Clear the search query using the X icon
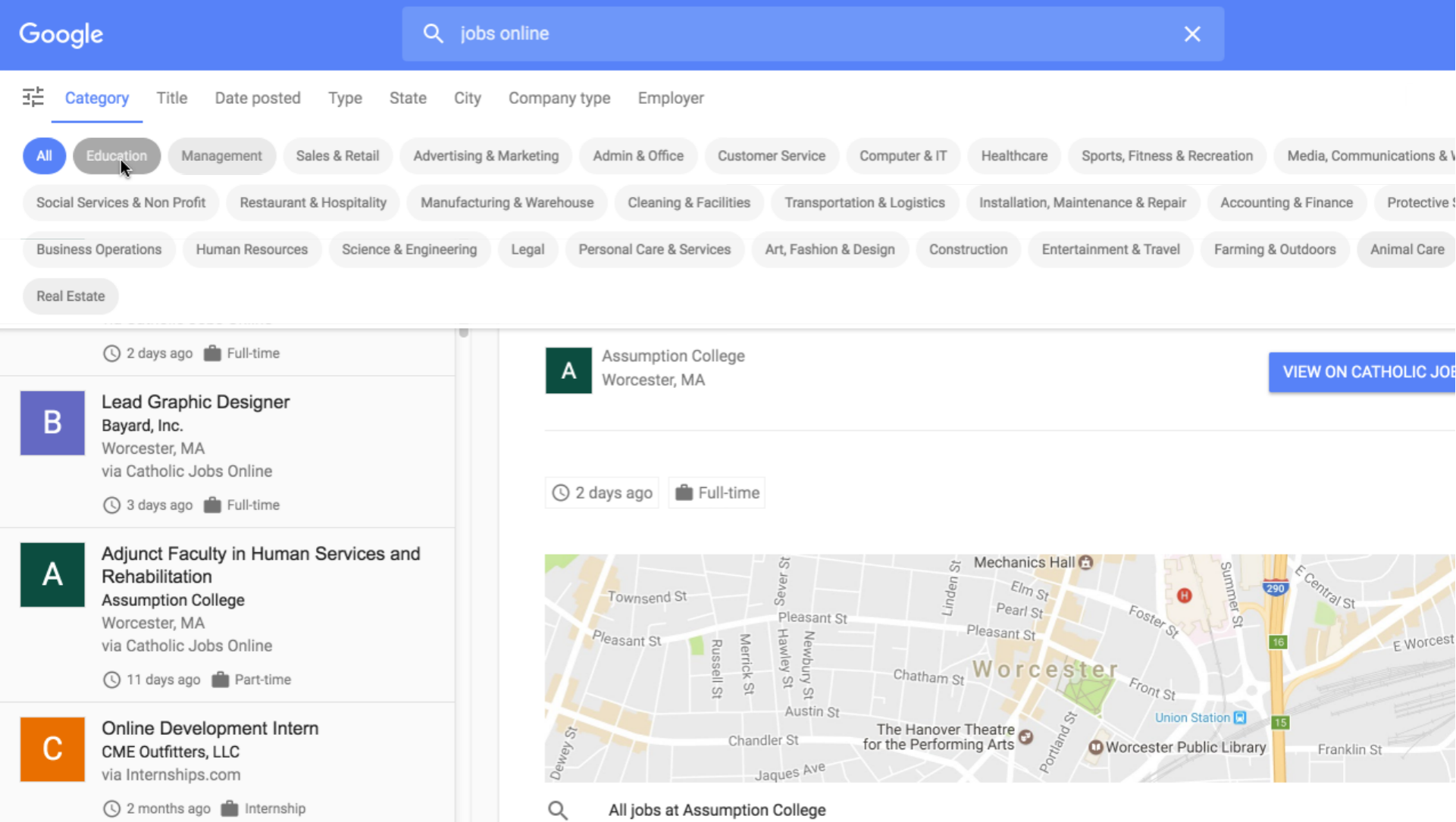Image resolution: width=1456 pixels, height=822 pixels. tap(1192, 33)
